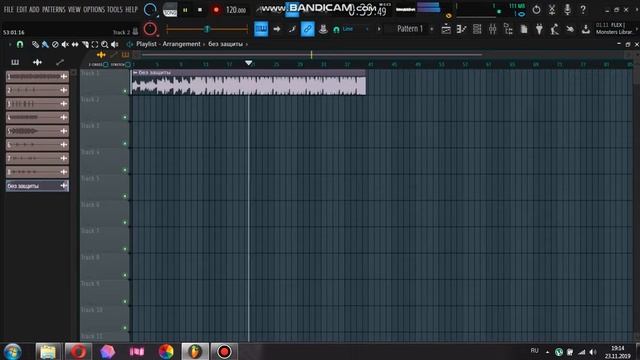Select the playlist Select tool

pyautogui.click(x=95, y=44)
